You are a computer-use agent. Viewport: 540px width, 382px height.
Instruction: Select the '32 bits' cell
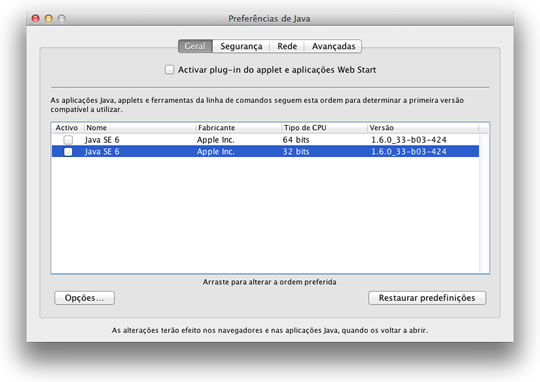[296, 152]
